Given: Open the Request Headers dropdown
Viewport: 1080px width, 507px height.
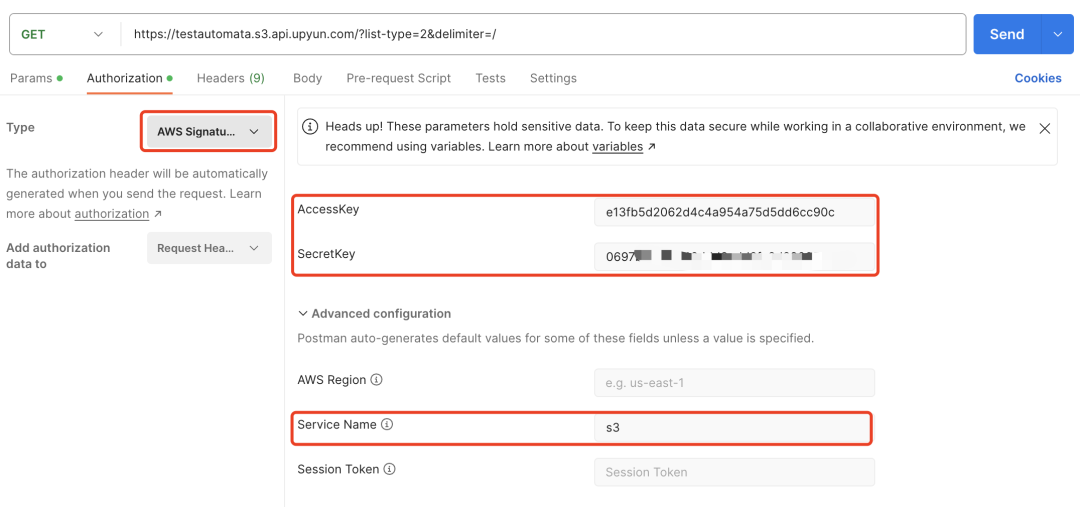Looking at the screenshot, I should tap(209, 248).
